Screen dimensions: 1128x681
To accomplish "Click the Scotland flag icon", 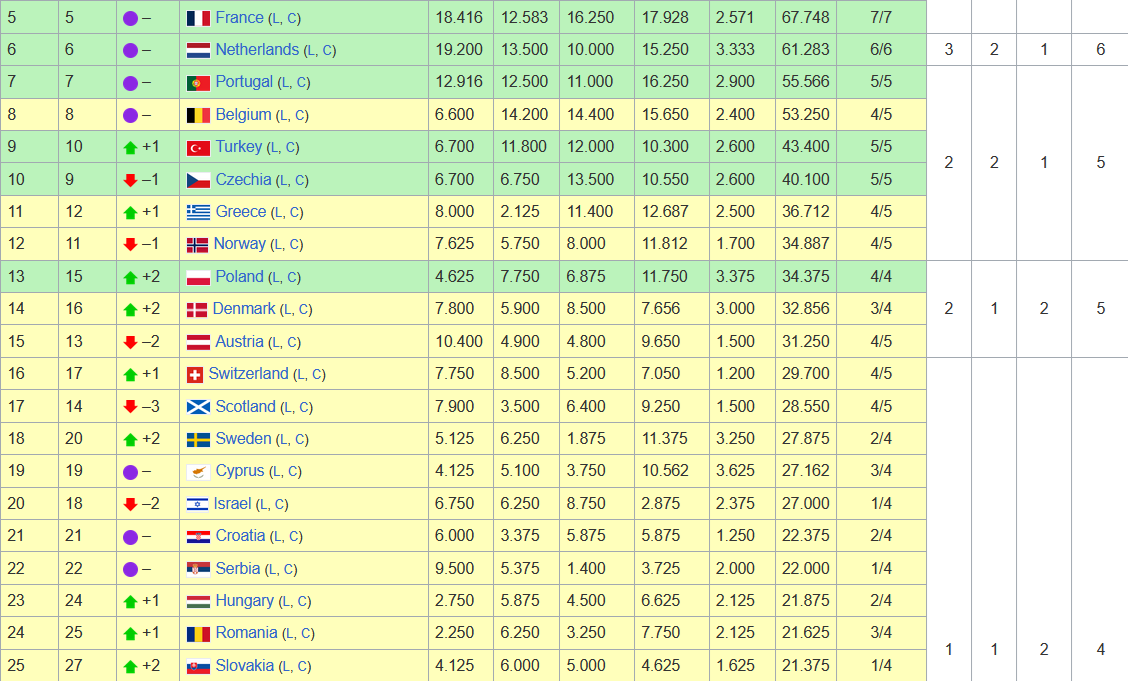I will (x=198, y=407).
